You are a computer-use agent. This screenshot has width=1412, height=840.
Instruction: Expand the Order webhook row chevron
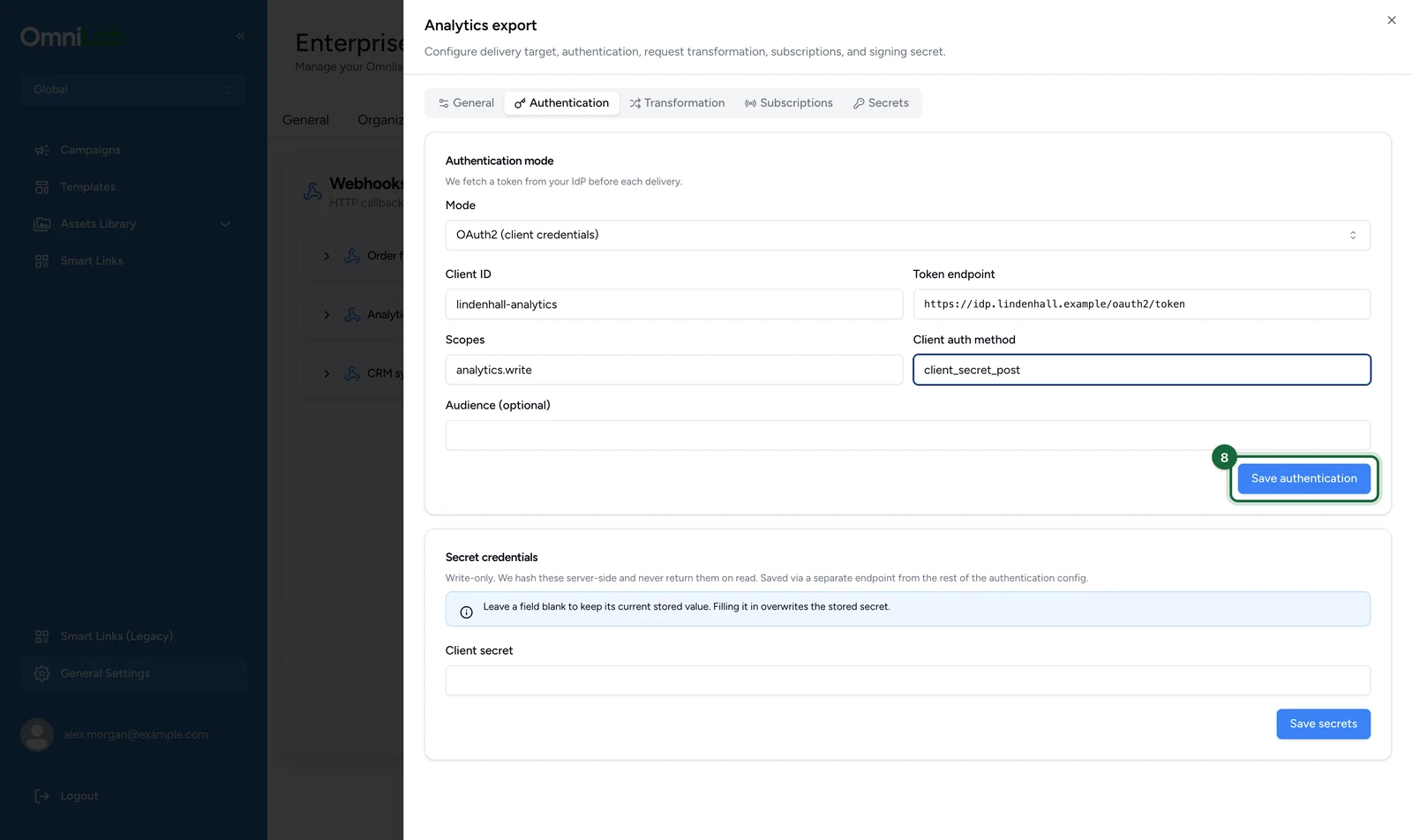tap(327, 256)
